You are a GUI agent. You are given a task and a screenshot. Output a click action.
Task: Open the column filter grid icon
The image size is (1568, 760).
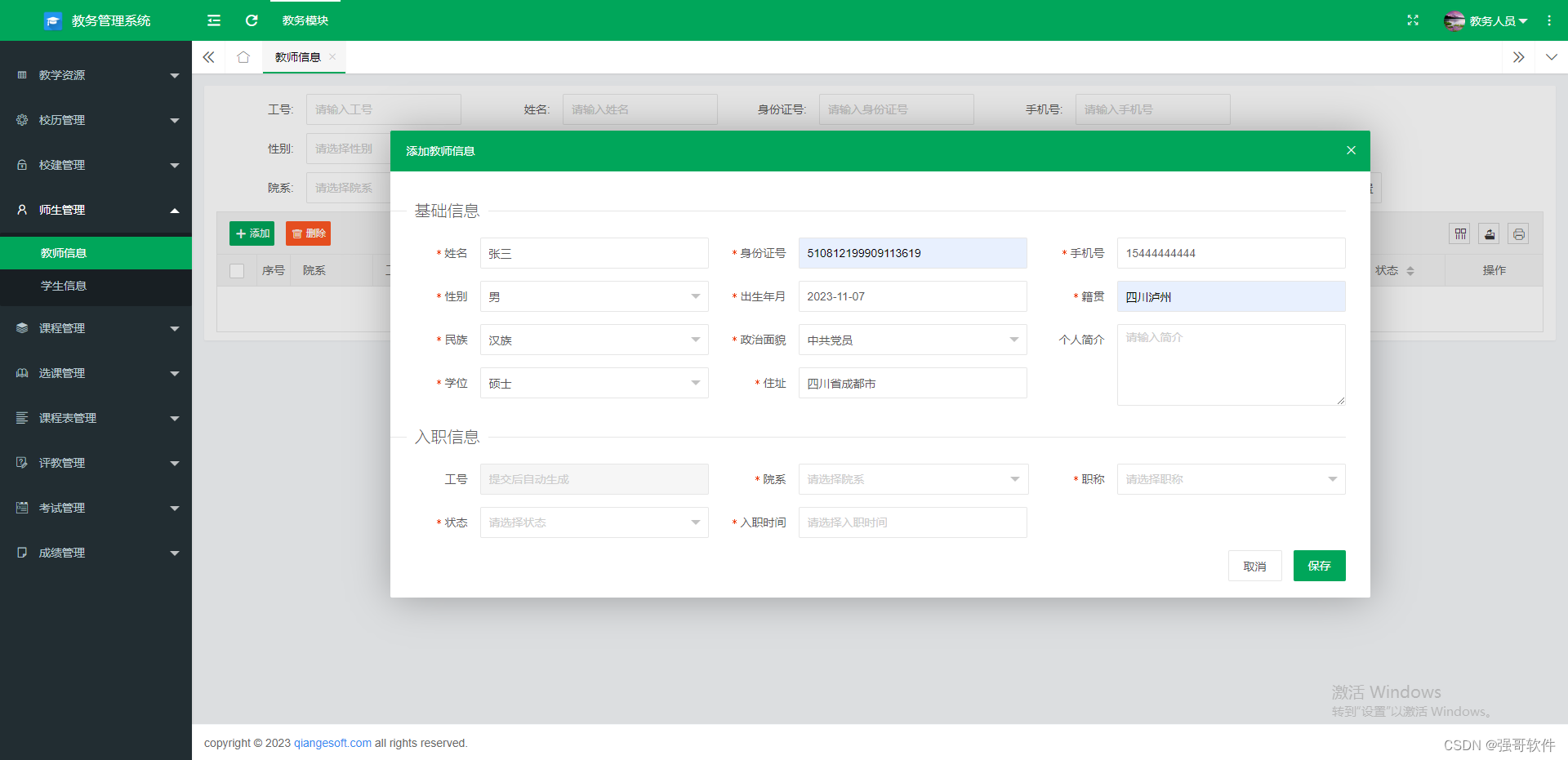pos(1461,234)
